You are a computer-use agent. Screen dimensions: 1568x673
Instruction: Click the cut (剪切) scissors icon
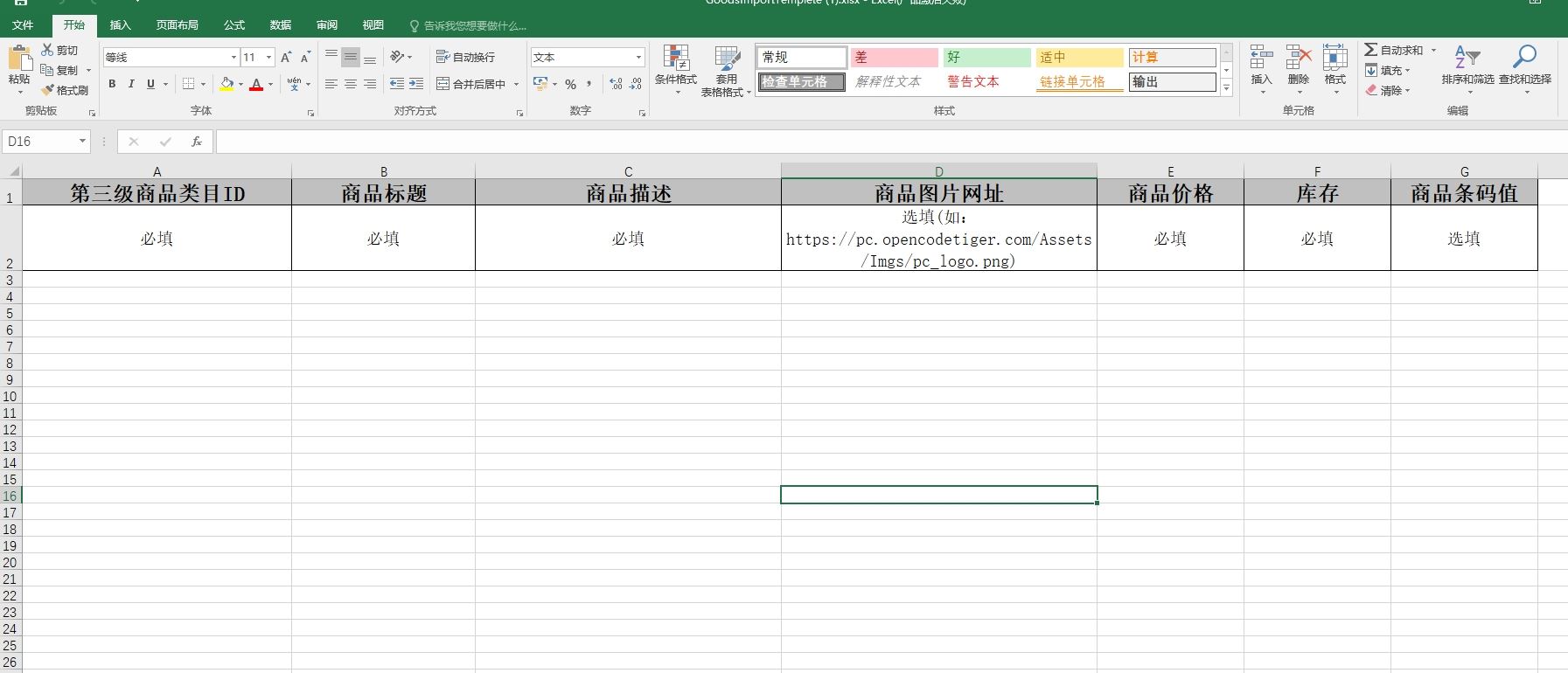point(48,50)
